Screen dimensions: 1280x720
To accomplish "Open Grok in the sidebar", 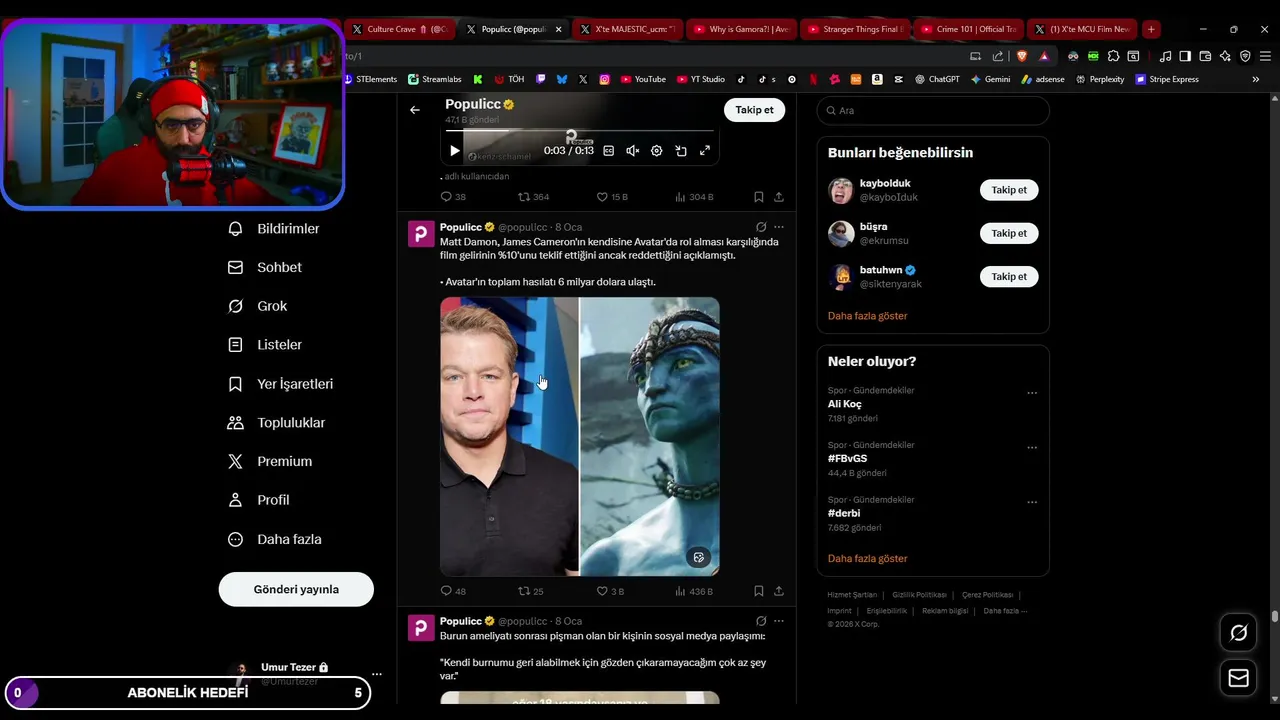I will click(257, 306).
